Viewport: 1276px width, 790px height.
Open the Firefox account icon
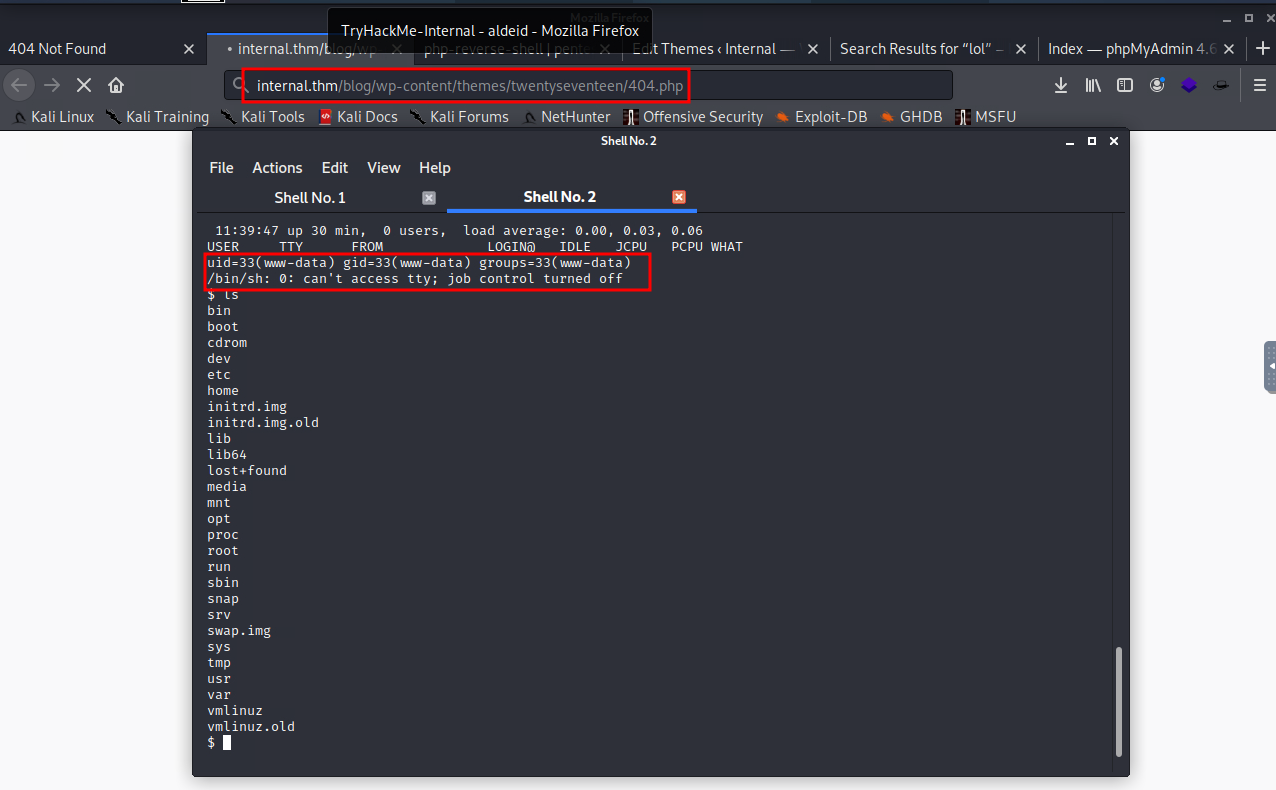point(1157,86)
